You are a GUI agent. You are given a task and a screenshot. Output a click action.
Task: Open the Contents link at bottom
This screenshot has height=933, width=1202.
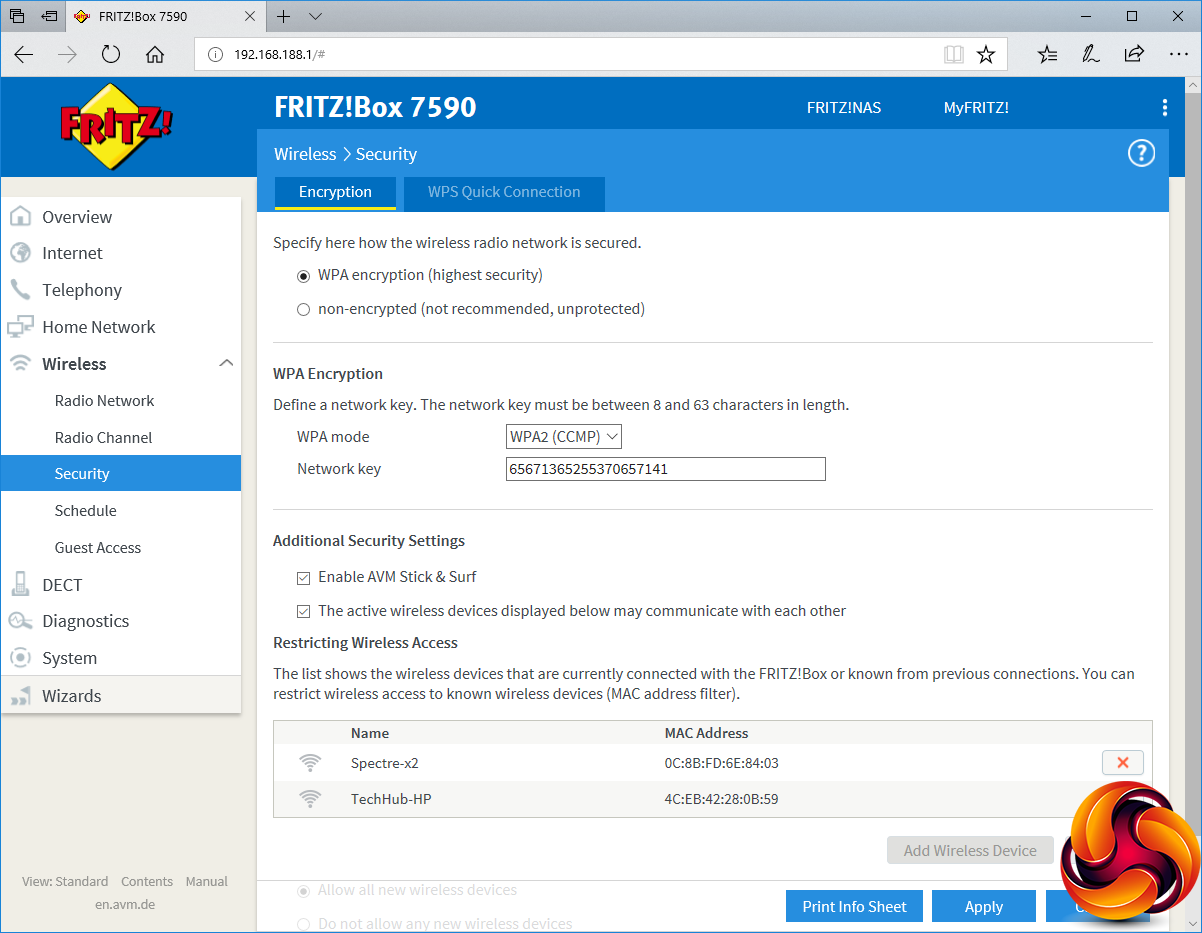pyautogui.click(x=147, y=881)
